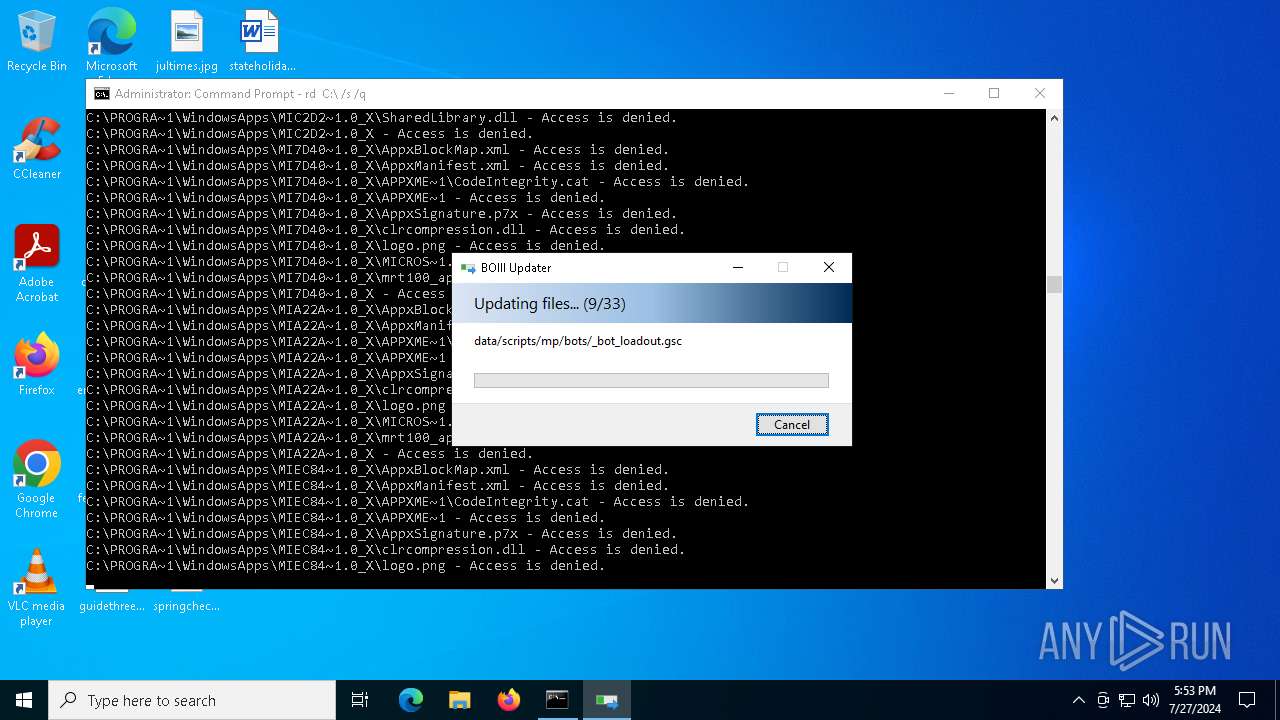Open the volume tray icon
1280x720 pixels.
coord(1151,700)
